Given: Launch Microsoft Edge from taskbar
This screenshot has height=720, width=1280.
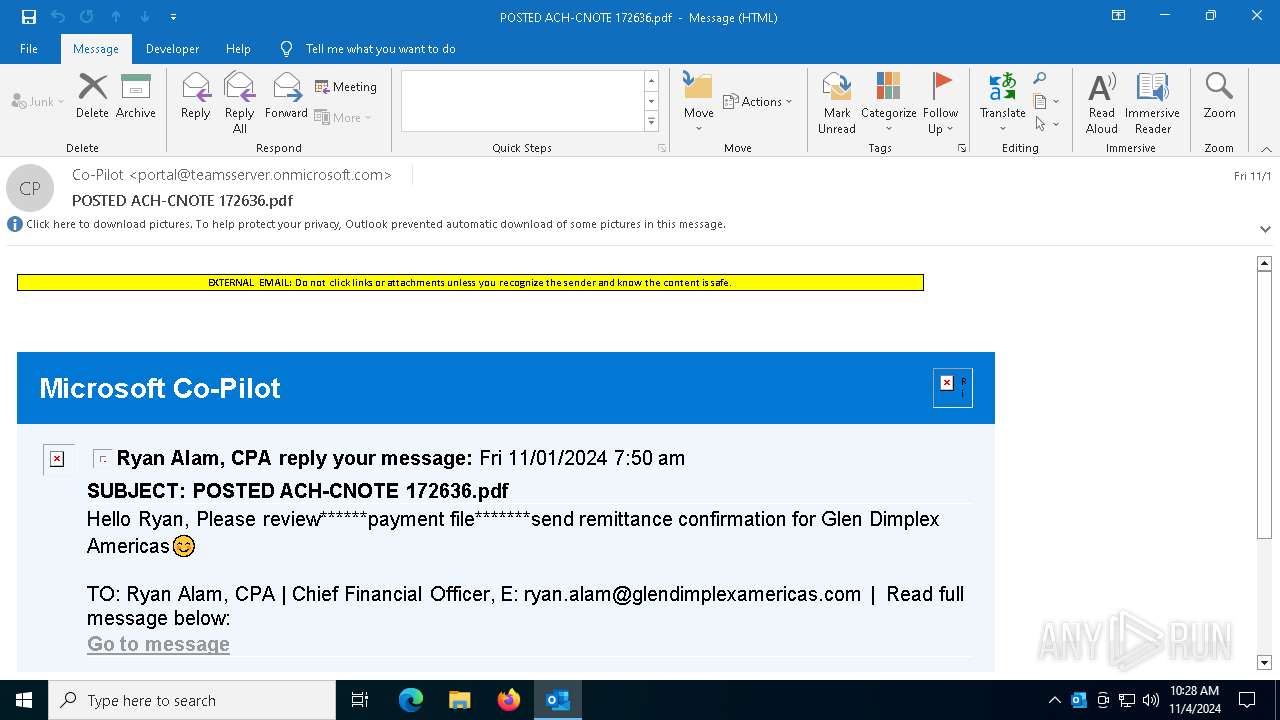Looking at the screenshot, I should (x=411, y=700).
